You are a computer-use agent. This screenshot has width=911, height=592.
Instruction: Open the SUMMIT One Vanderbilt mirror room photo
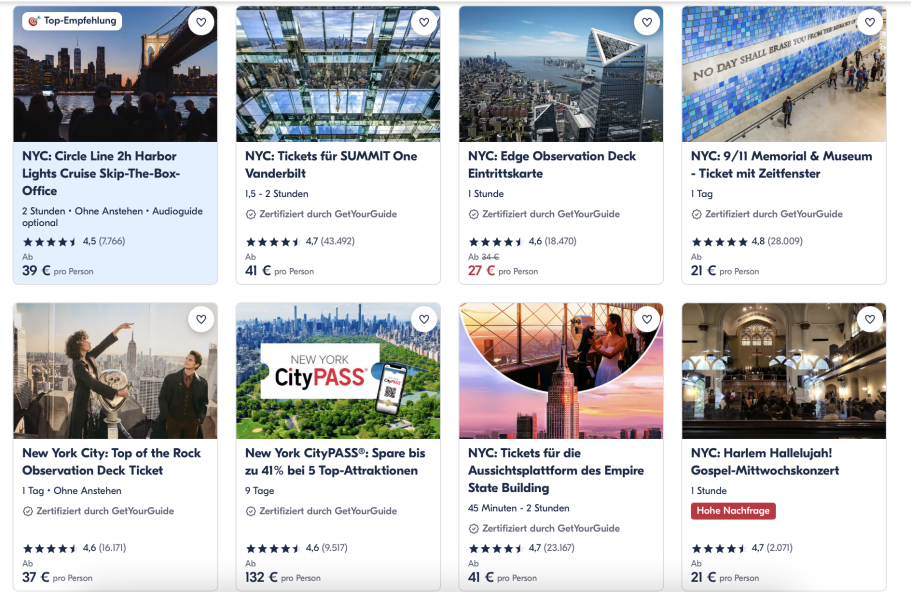point(338,74)
